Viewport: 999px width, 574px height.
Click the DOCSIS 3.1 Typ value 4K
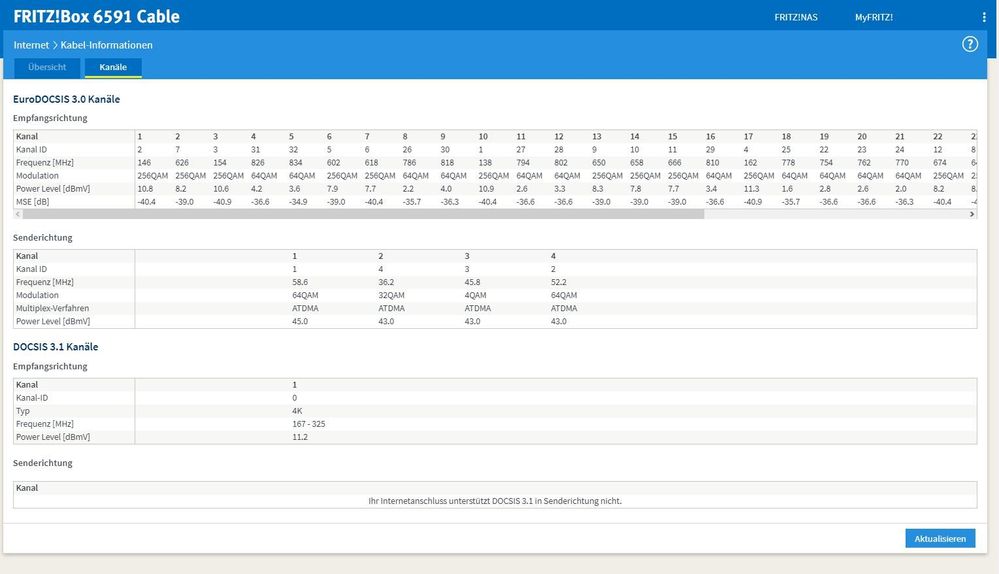[x=297, y=411]
